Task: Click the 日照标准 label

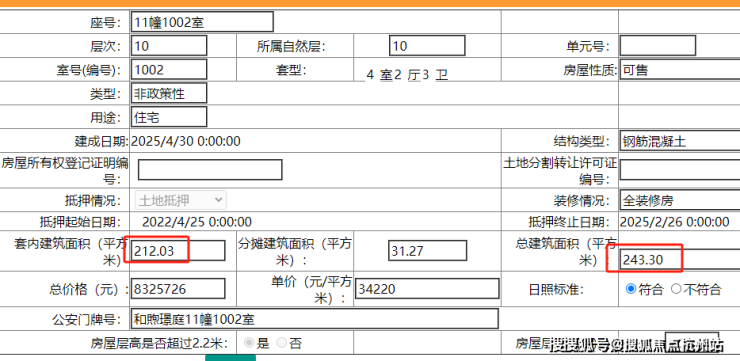Action: tap(556, 289)
